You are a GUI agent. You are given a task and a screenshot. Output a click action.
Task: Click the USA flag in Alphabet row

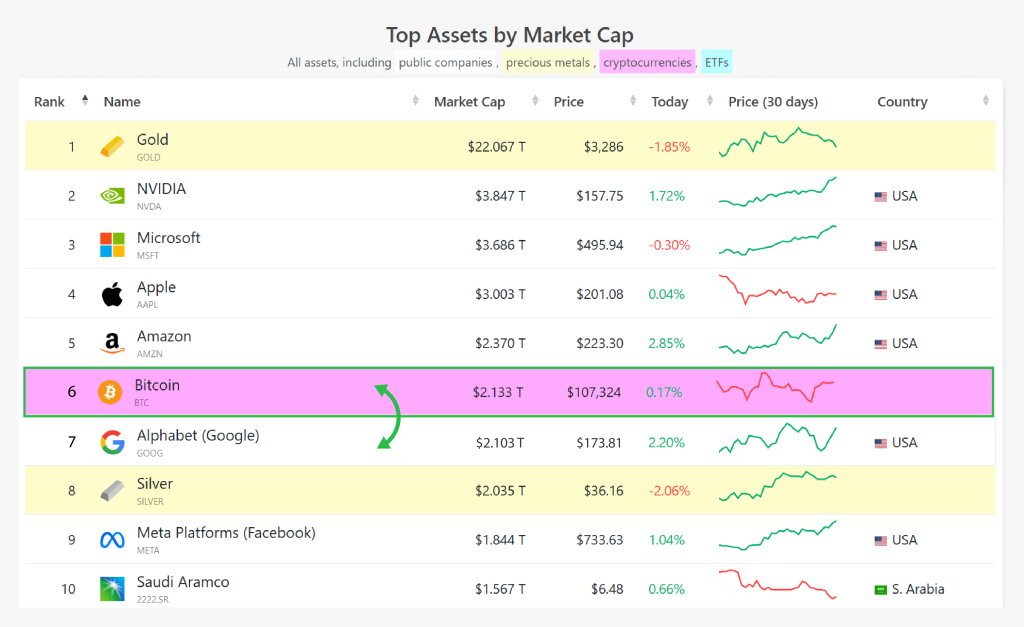tap(880, 443)
